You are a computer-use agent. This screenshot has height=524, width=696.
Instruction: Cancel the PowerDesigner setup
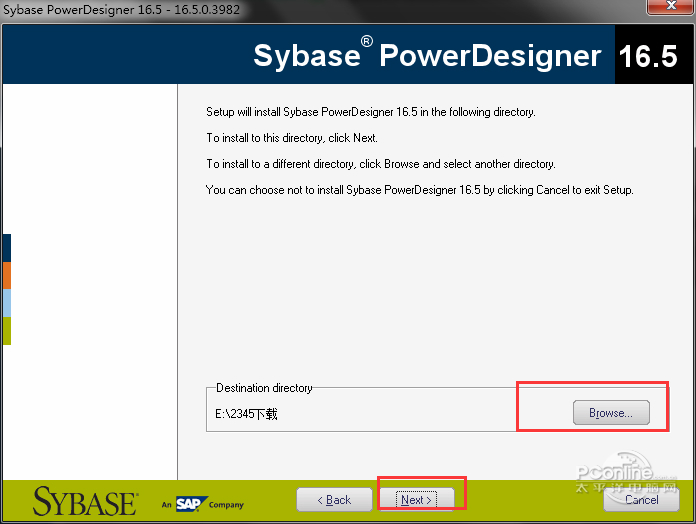pos(641,500)
